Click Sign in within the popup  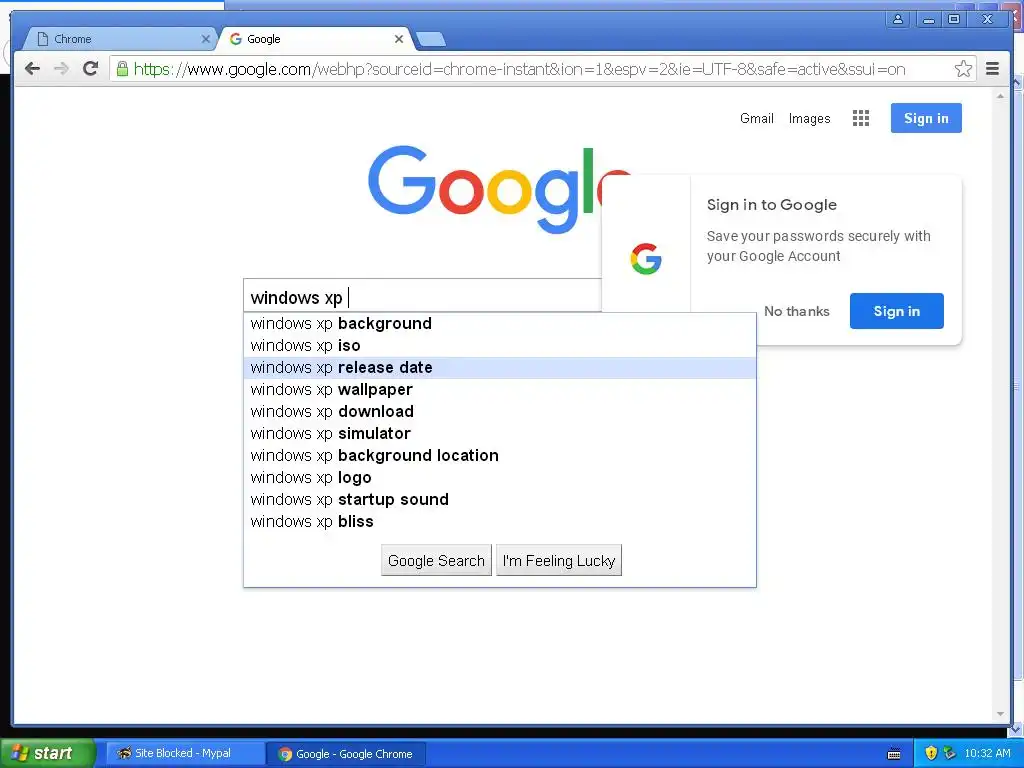897,311
